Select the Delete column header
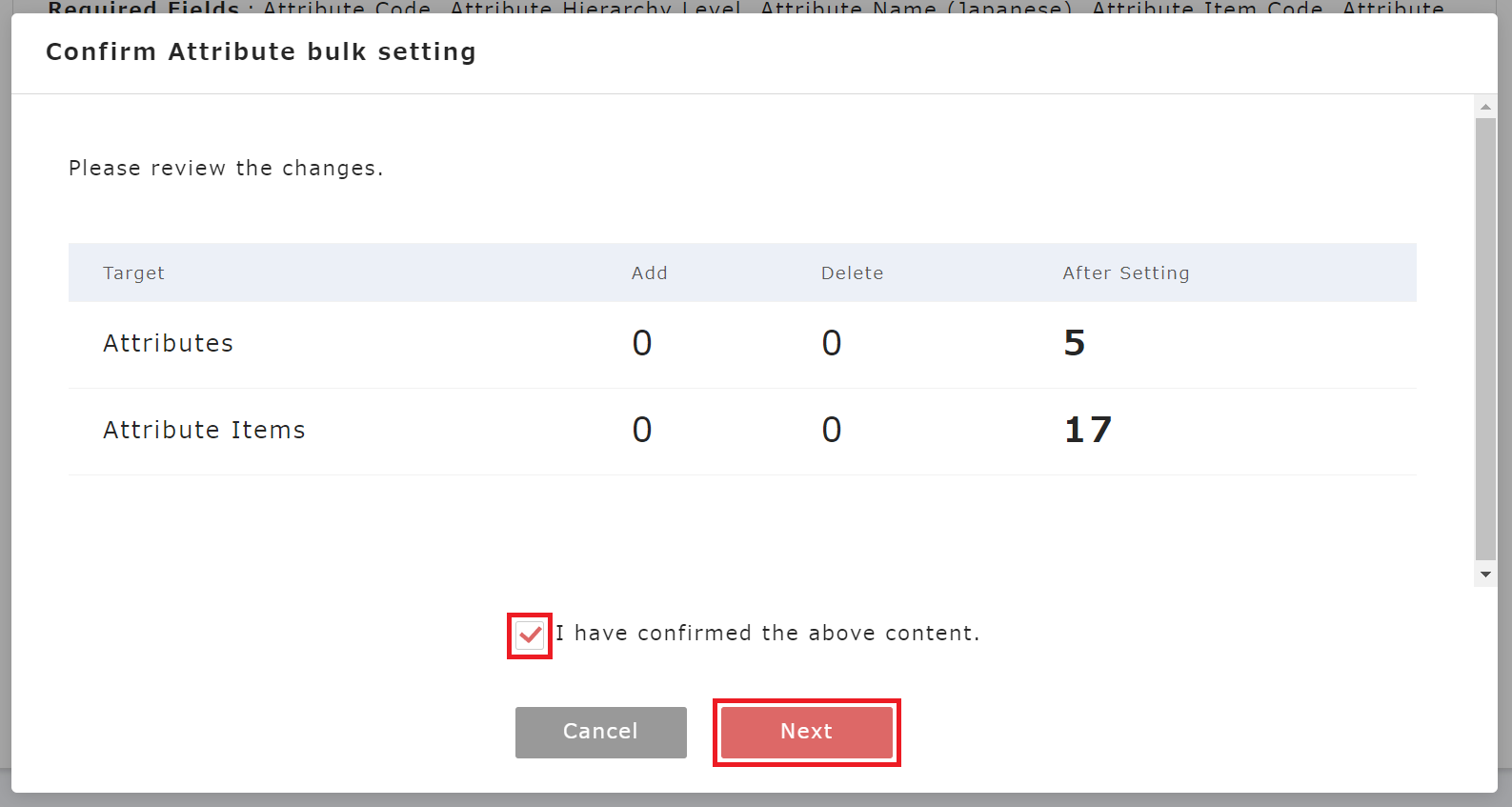Screen dimensions: 1512x807 (x=852, y=273)
